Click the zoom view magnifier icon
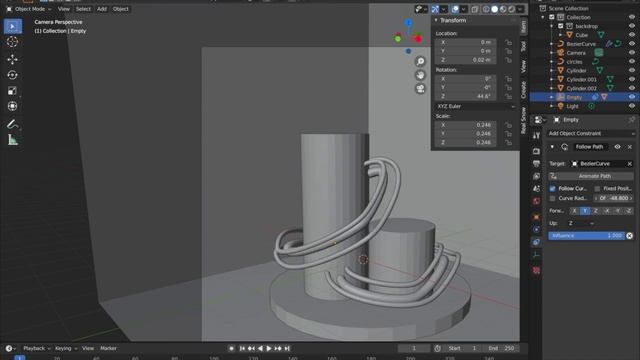Image resolution: width=640 pixels, height=360 pixels. tap(420, 62)
